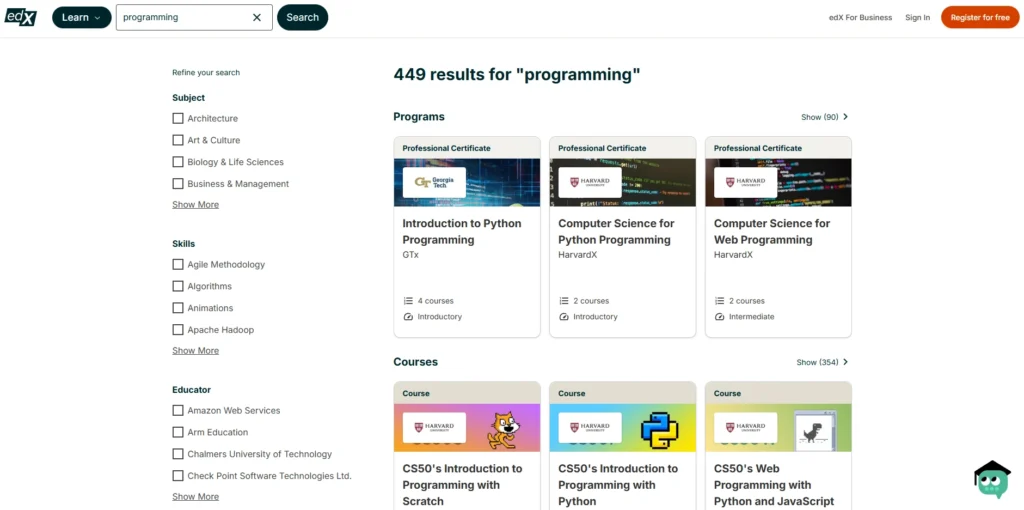Click the list icon beside '4 courses'
This screenshot has height=510, width=1024.
click(408, 301)
